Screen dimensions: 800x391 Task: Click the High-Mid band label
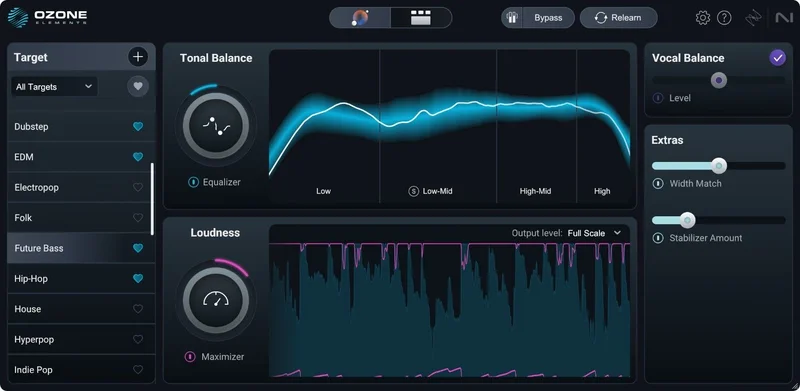click(535, 191)
